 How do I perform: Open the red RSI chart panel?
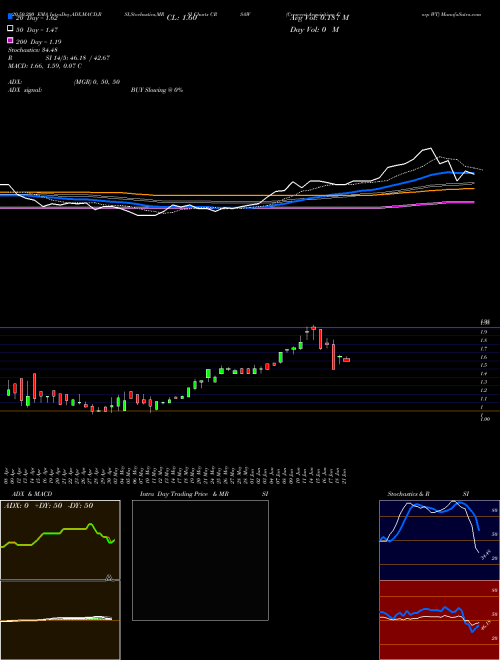click(439, 620)
